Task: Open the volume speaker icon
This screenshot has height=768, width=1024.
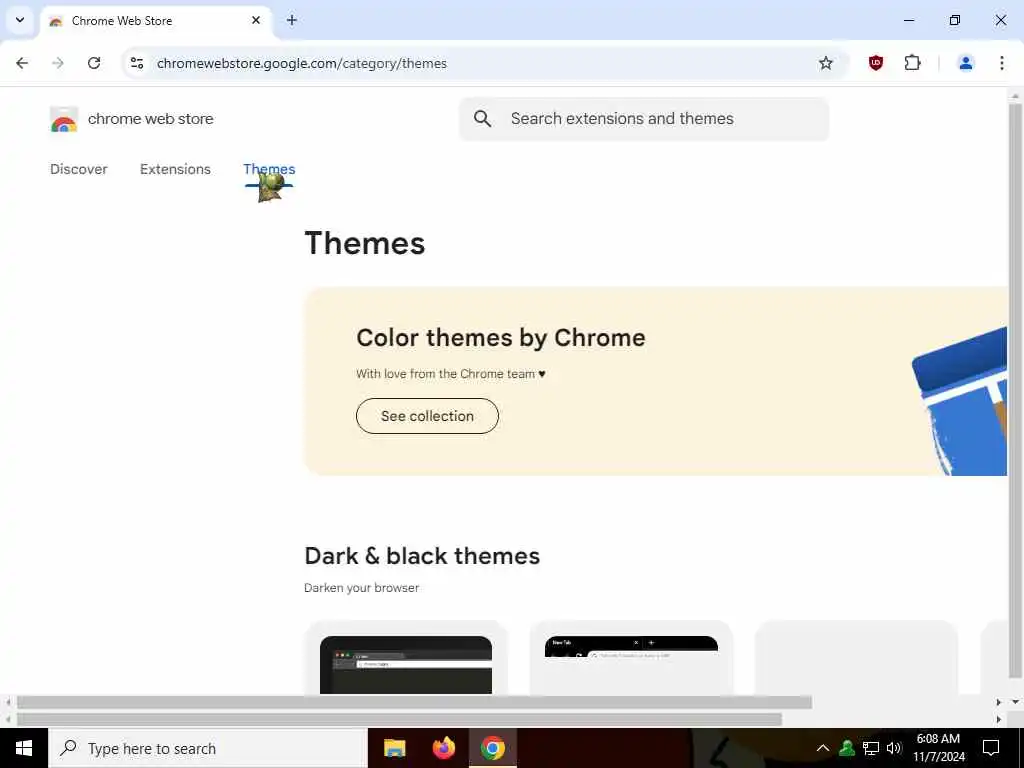Action: (x=894, y=748)
